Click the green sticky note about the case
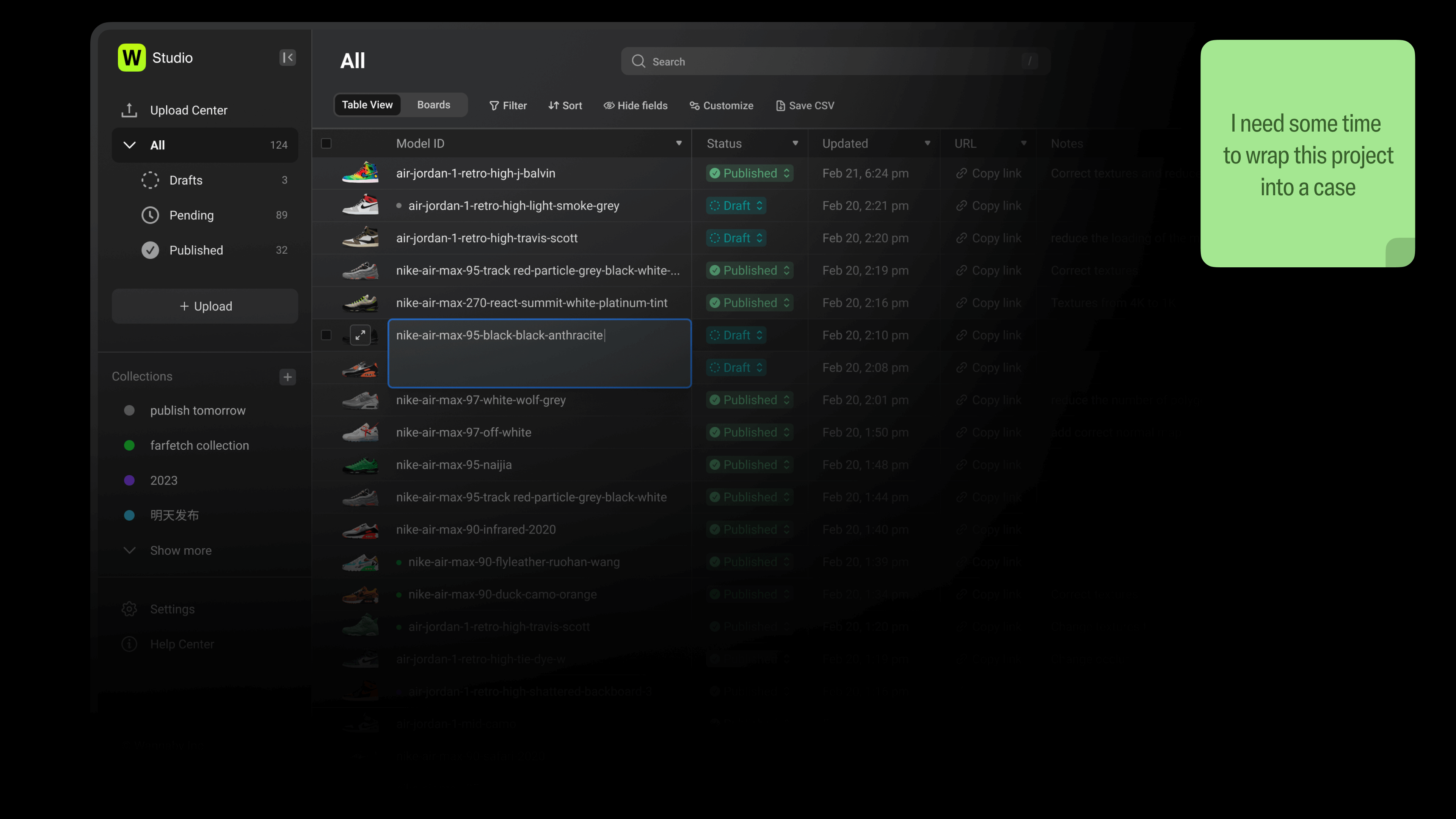The image size is (1456, 819). point(1307,153)
